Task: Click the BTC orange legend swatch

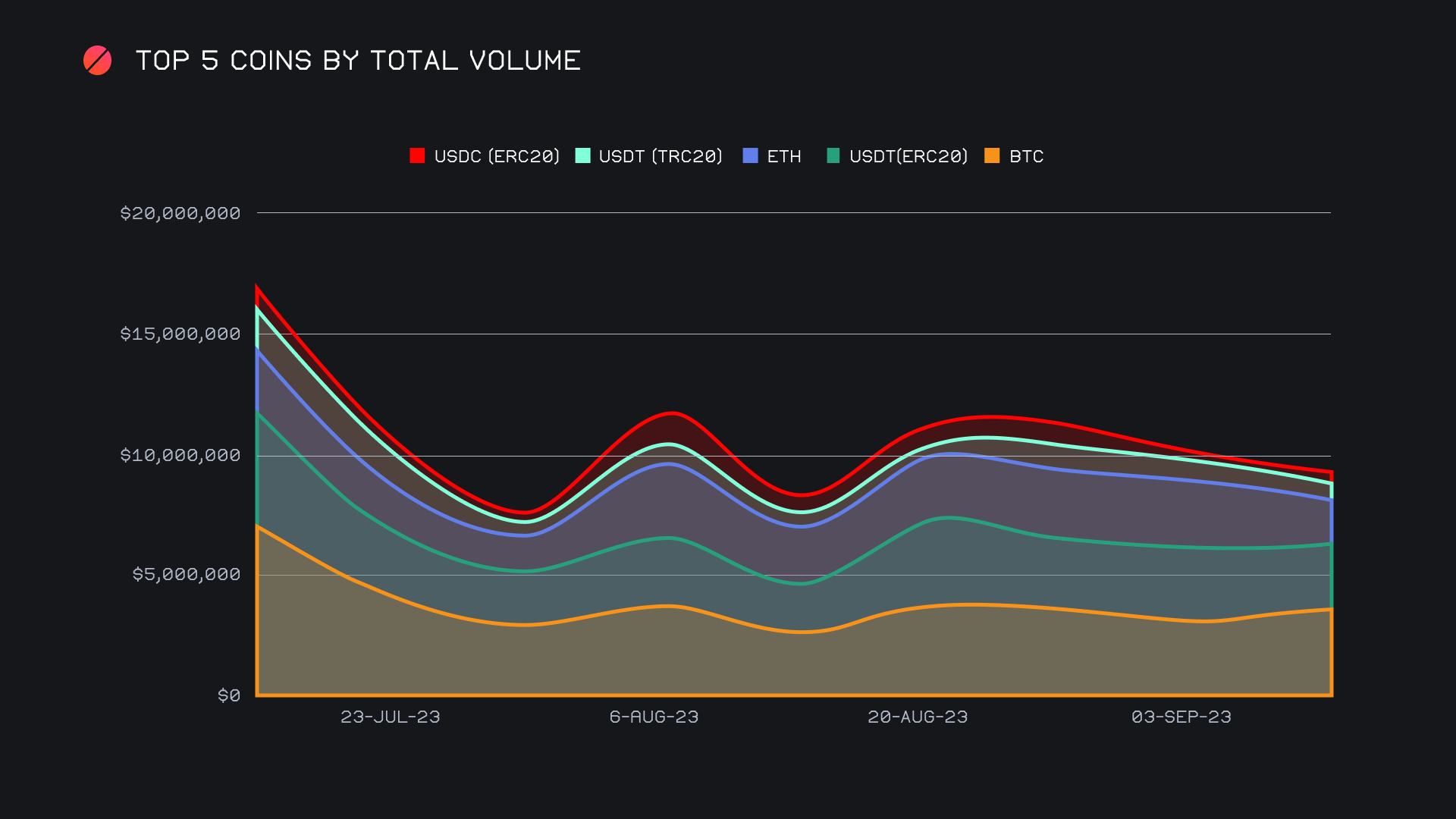Action: click(x=992, y=155)
